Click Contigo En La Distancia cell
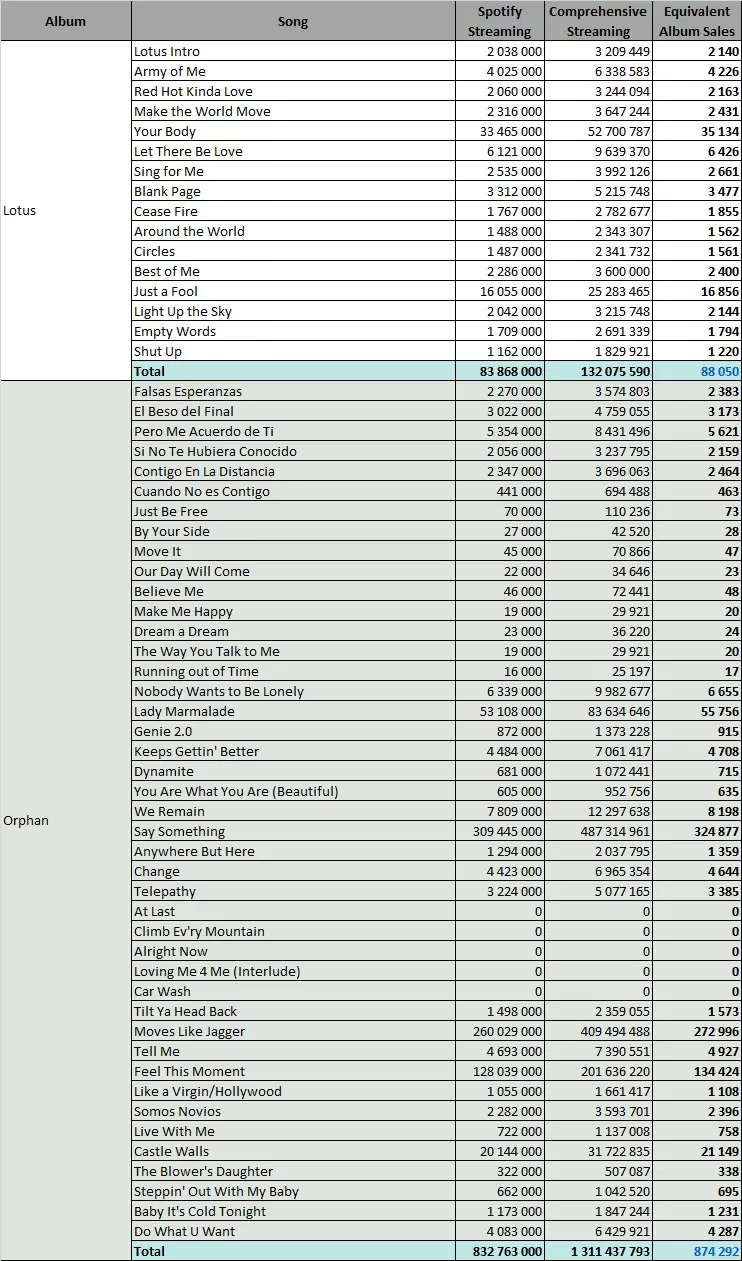This screenshot has width=742, height=1261. 293,471
